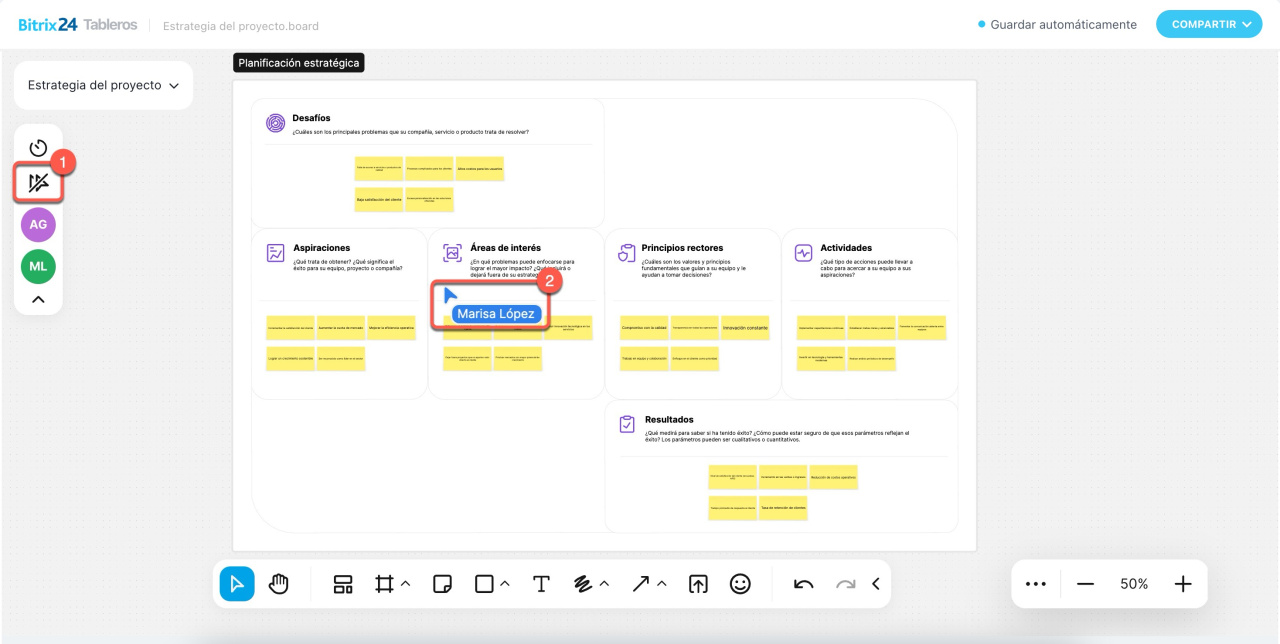Viewport: 1280px width, 644px height.
Task: Collapse the bottom toolbar chevron
Action: (876, 584)
